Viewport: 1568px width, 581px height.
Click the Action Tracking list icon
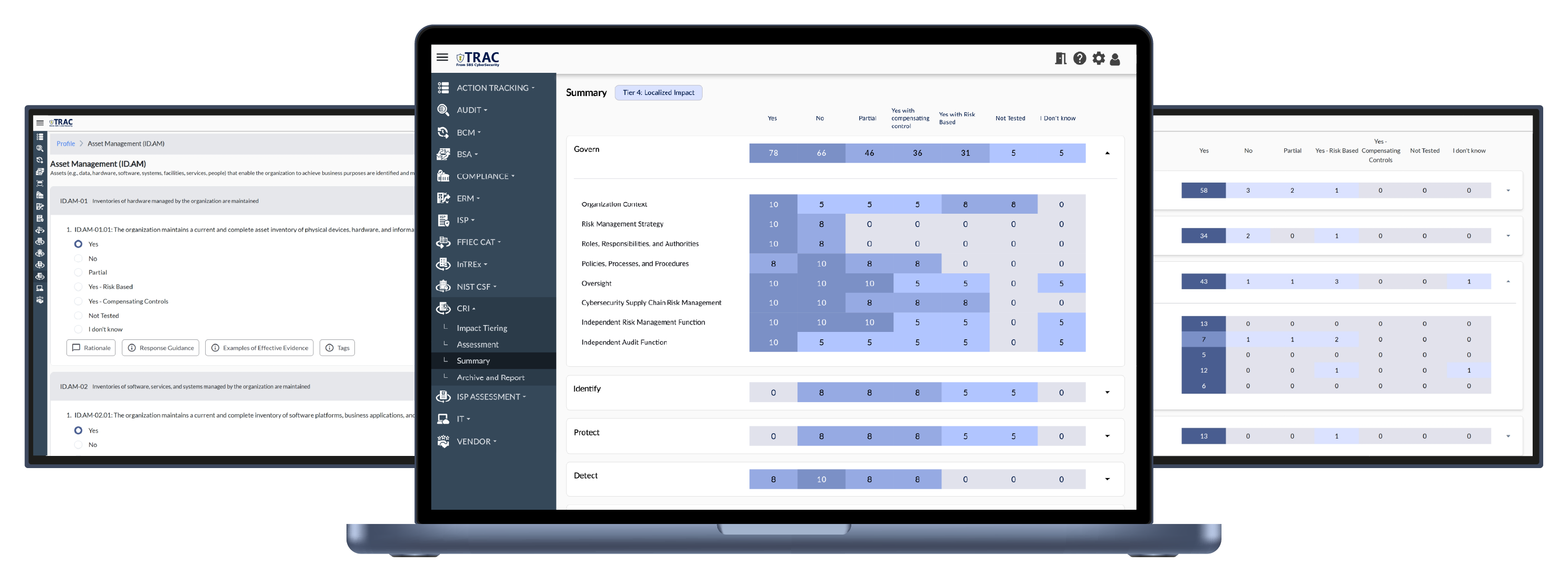[x=443, y=88]
